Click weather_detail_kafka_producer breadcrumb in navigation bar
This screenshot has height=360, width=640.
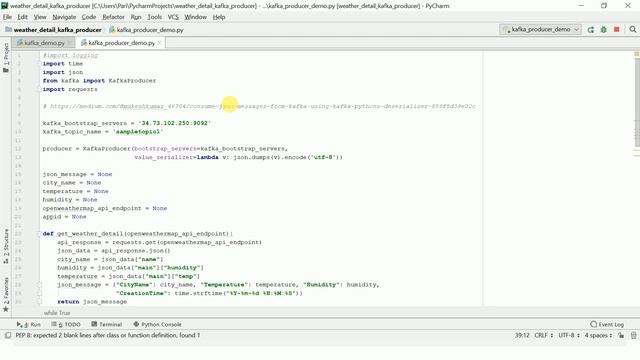click(x=53, y=30)
